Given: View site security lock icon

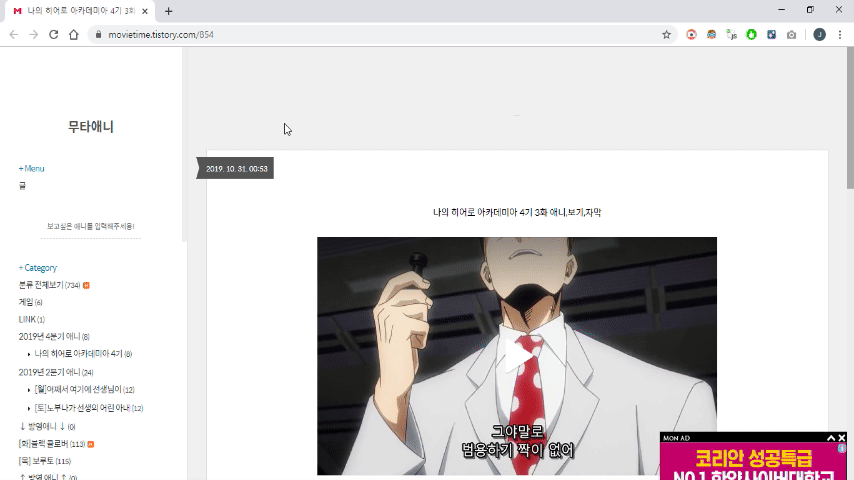Looking at the screenshot, I should (98, 34).
